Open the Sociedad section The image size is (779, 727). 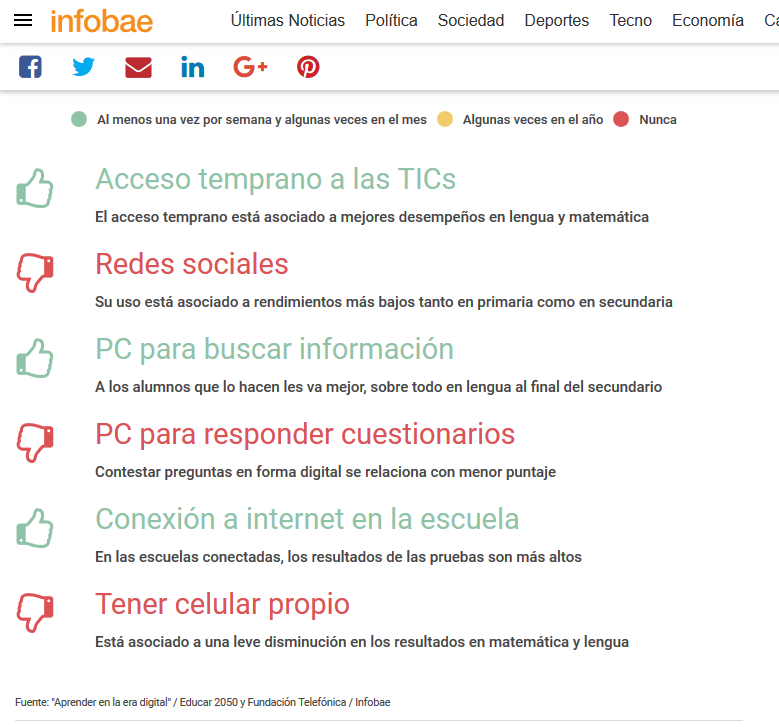pyautogui.click(x=471, y=20)
